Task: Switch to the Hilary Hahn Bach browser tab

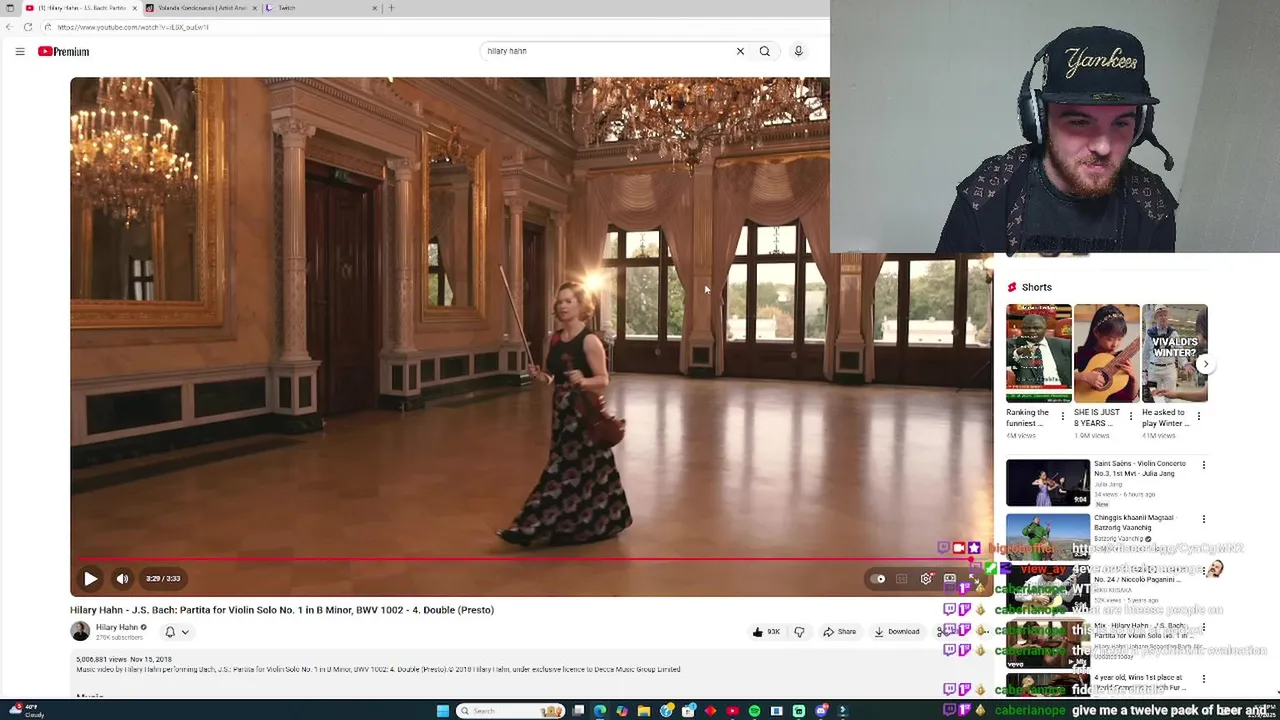Action: tap(80, 8)
